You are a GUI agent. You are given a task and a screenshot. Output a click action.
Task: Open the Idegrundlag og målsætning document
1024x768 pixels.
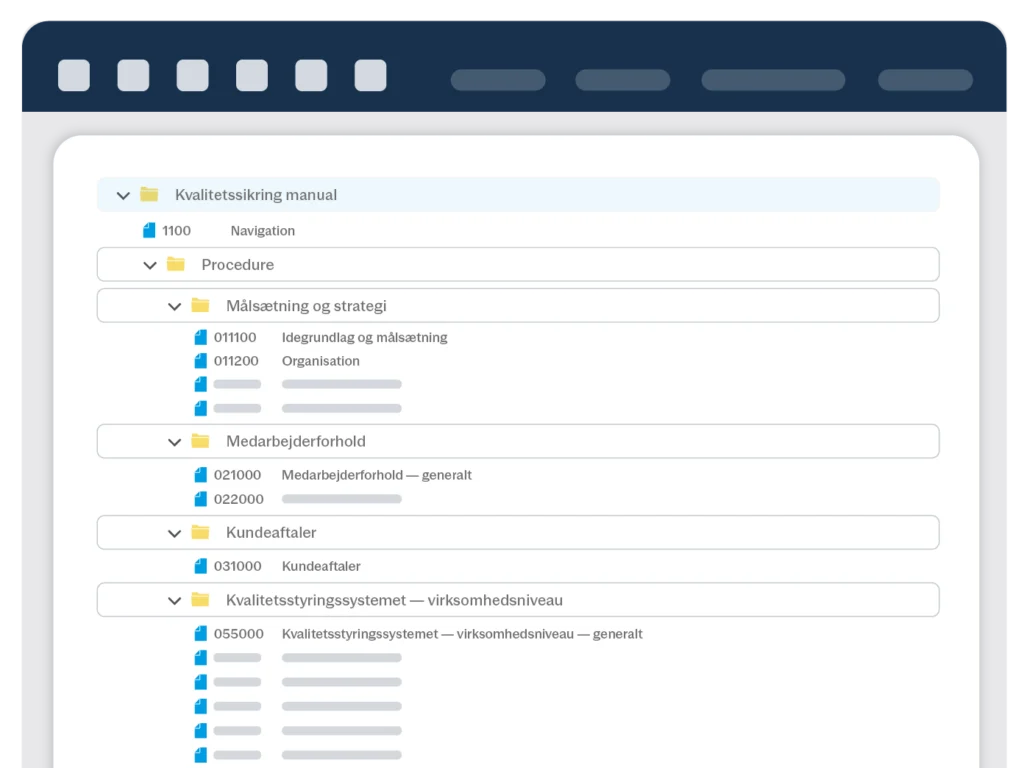364,338
